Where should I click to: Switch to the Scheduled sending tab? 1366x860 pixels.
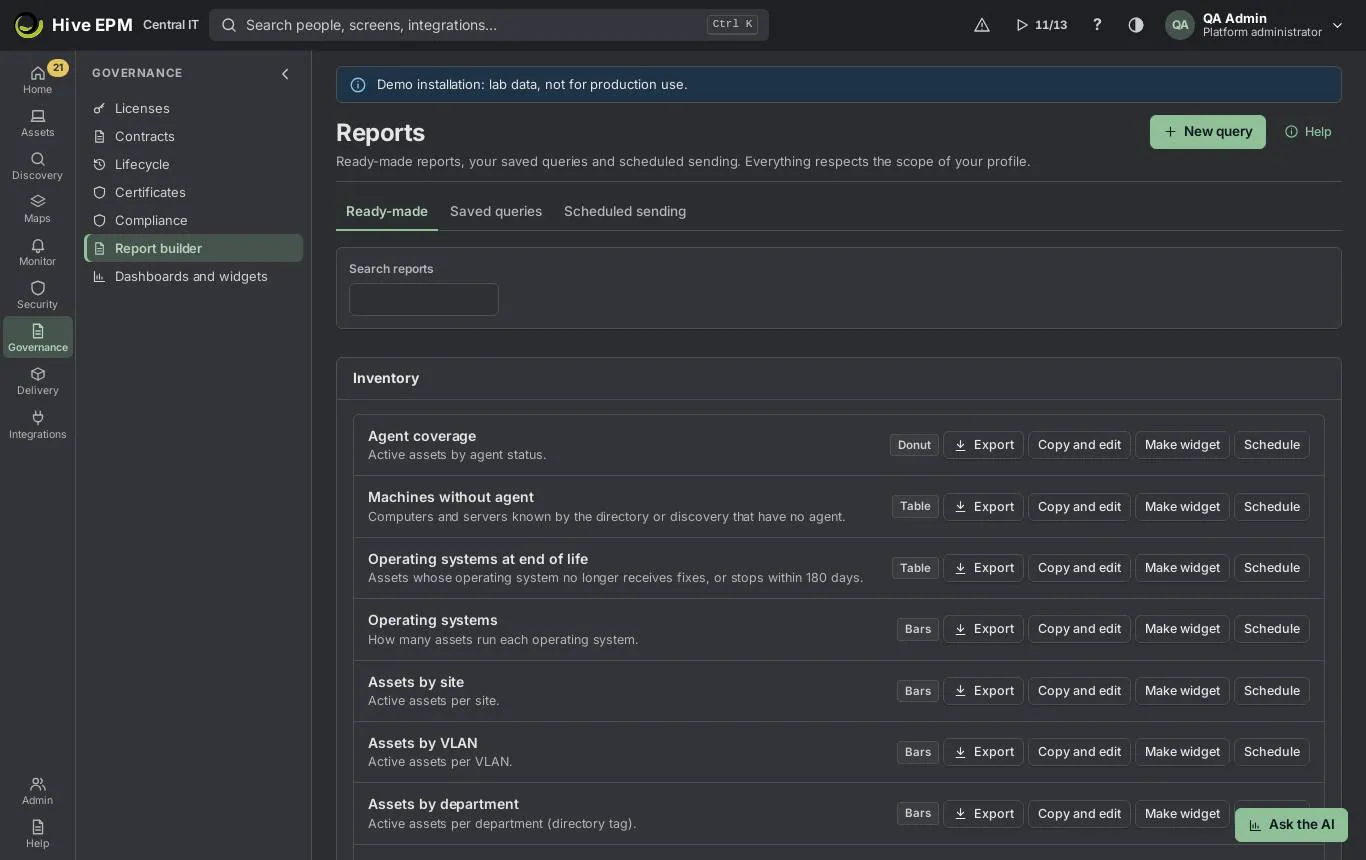625,211
